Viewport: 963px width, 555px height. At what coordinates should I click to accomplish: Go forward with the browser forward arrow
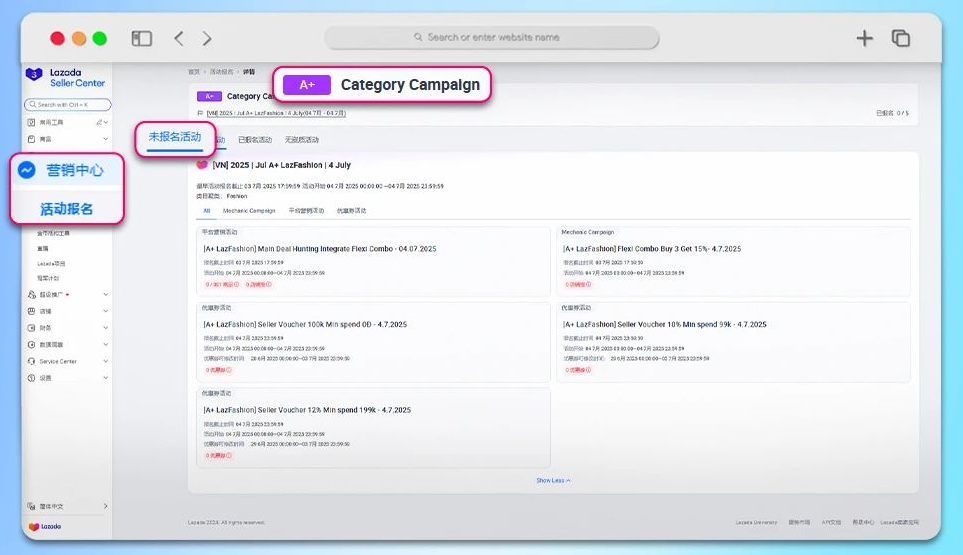click(207, 39)
